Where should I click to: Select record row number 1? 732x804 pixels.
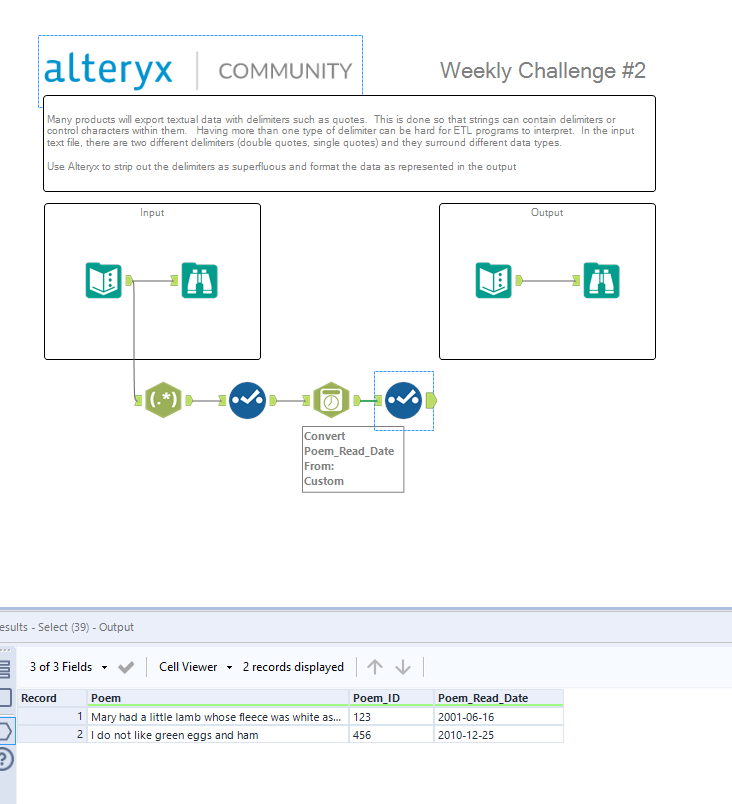point(52,717)
